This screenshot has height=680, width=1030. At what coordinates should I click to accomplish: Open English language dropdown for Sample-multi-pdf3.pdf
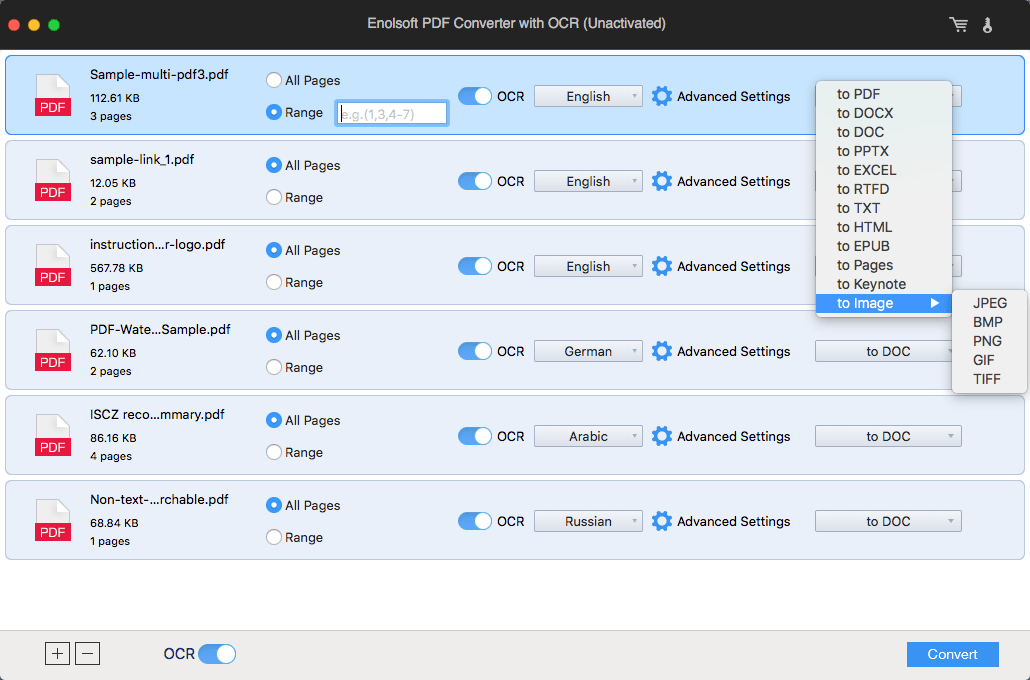click(x=588, y=96)
